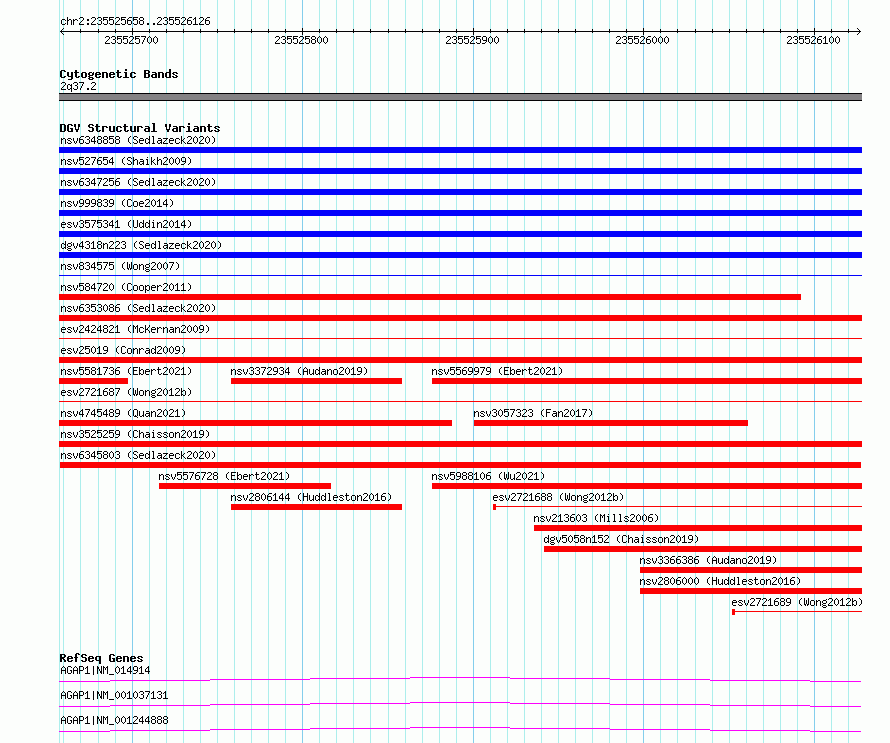Click nsv5569979 (Ebert2021) label

(497, 371)
